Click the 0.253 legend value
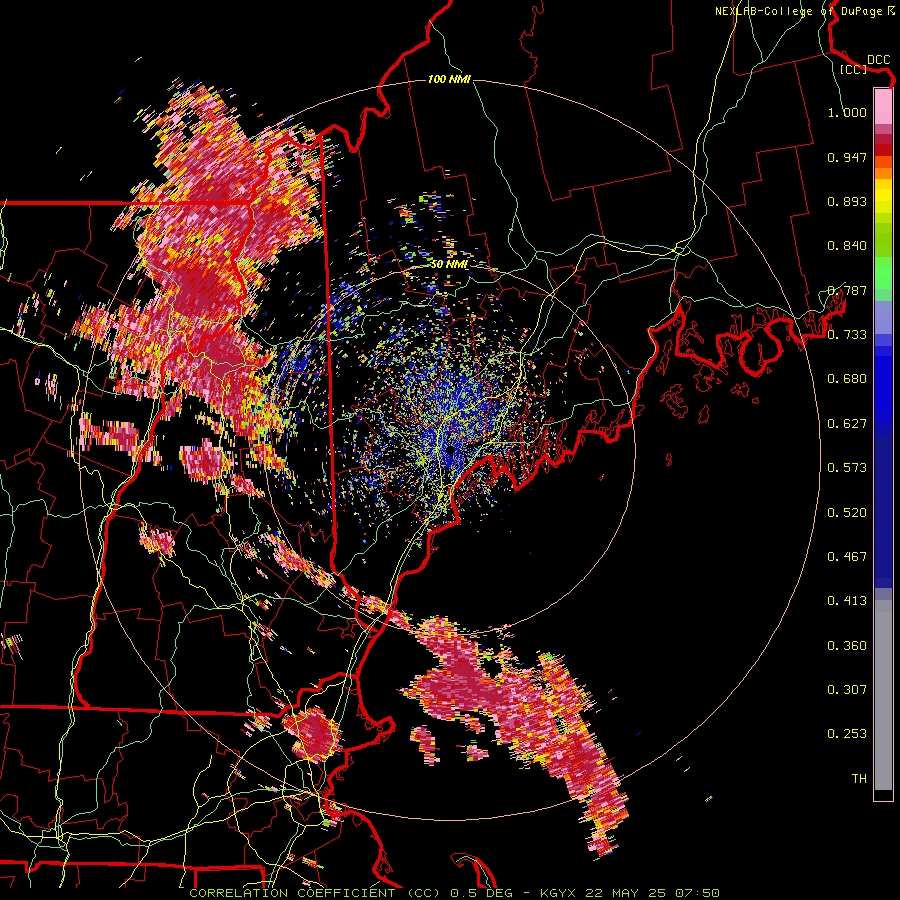900x900 pixels. pos(847,734)
